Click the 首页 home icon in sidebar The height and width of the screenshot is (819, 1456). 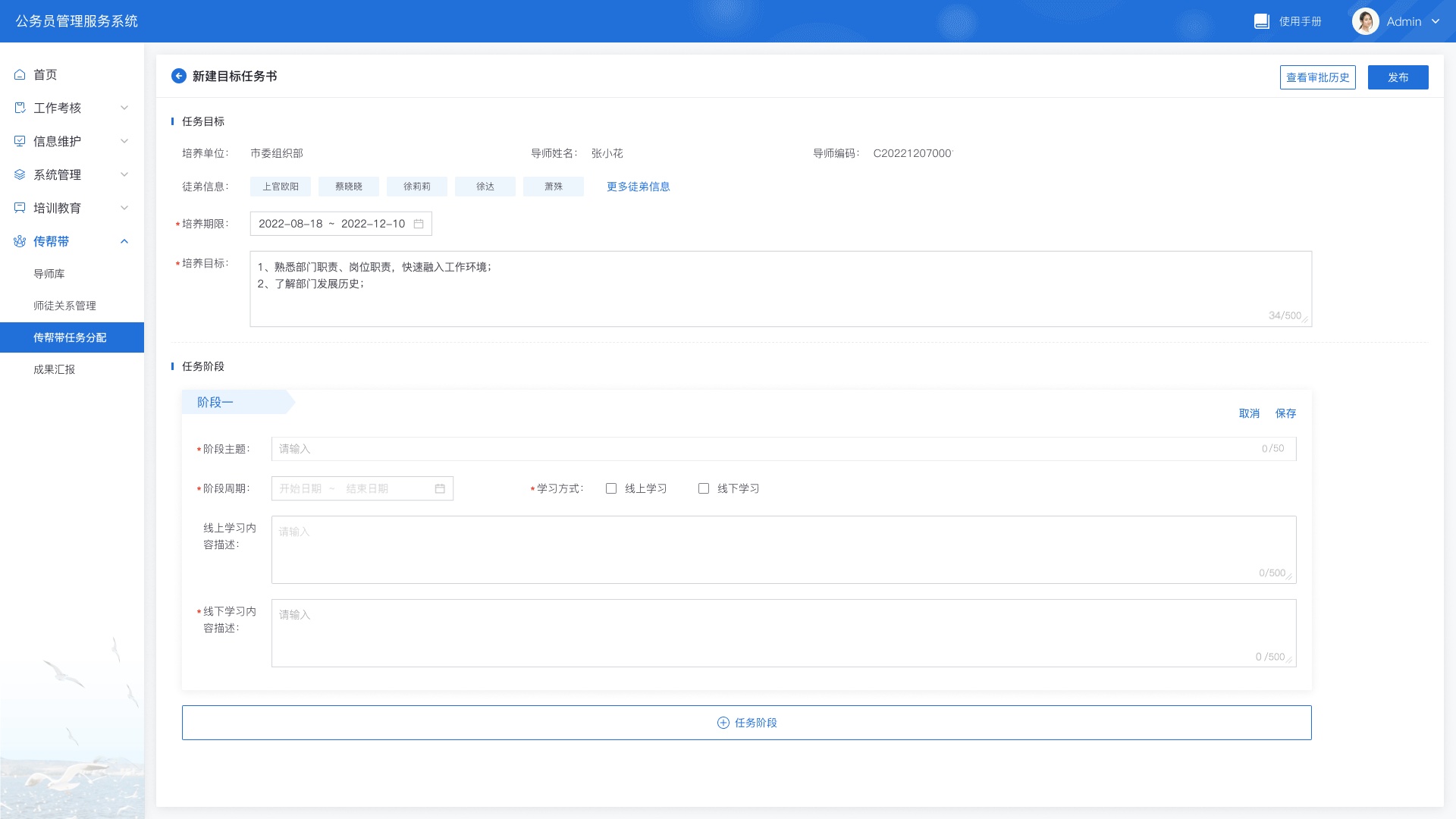click(x=20, y=74)
